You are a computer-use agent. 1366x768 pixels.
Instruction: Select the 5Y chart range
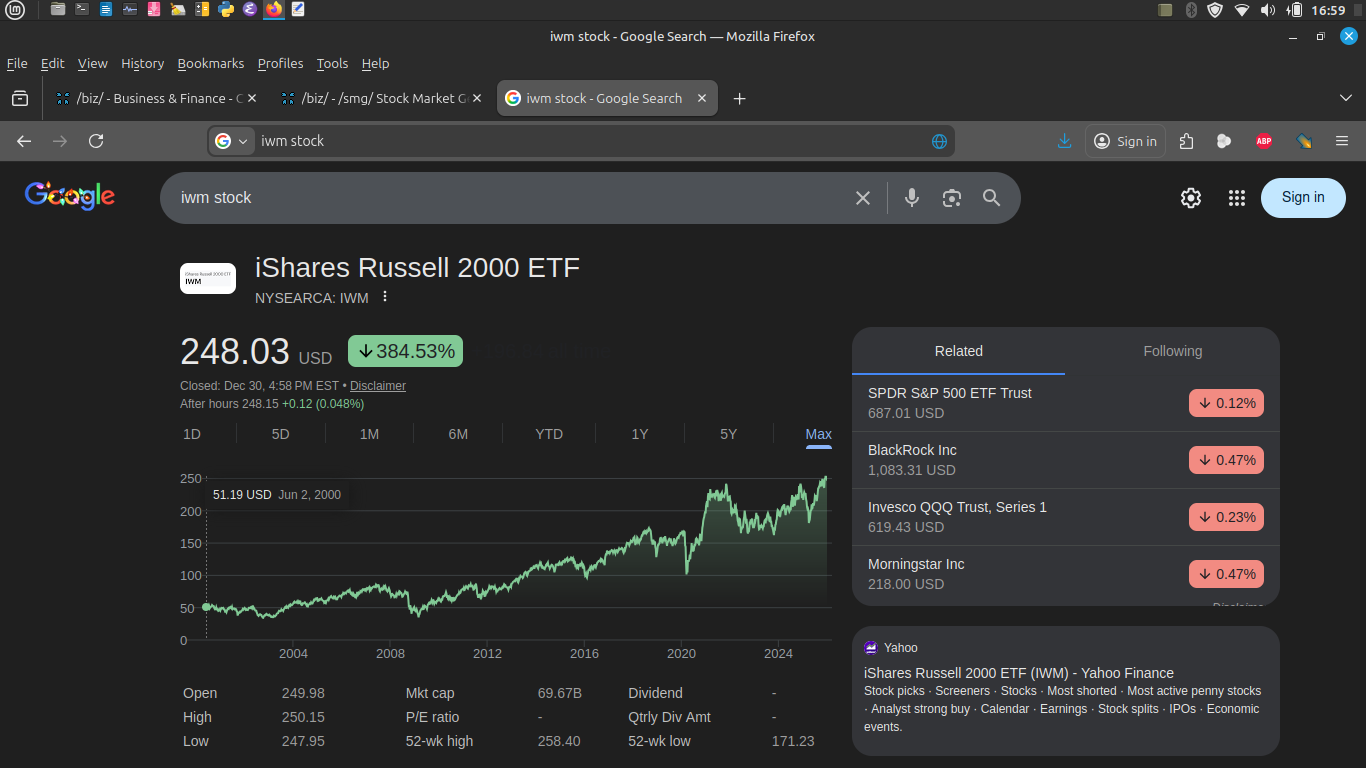tap(728, 434)
